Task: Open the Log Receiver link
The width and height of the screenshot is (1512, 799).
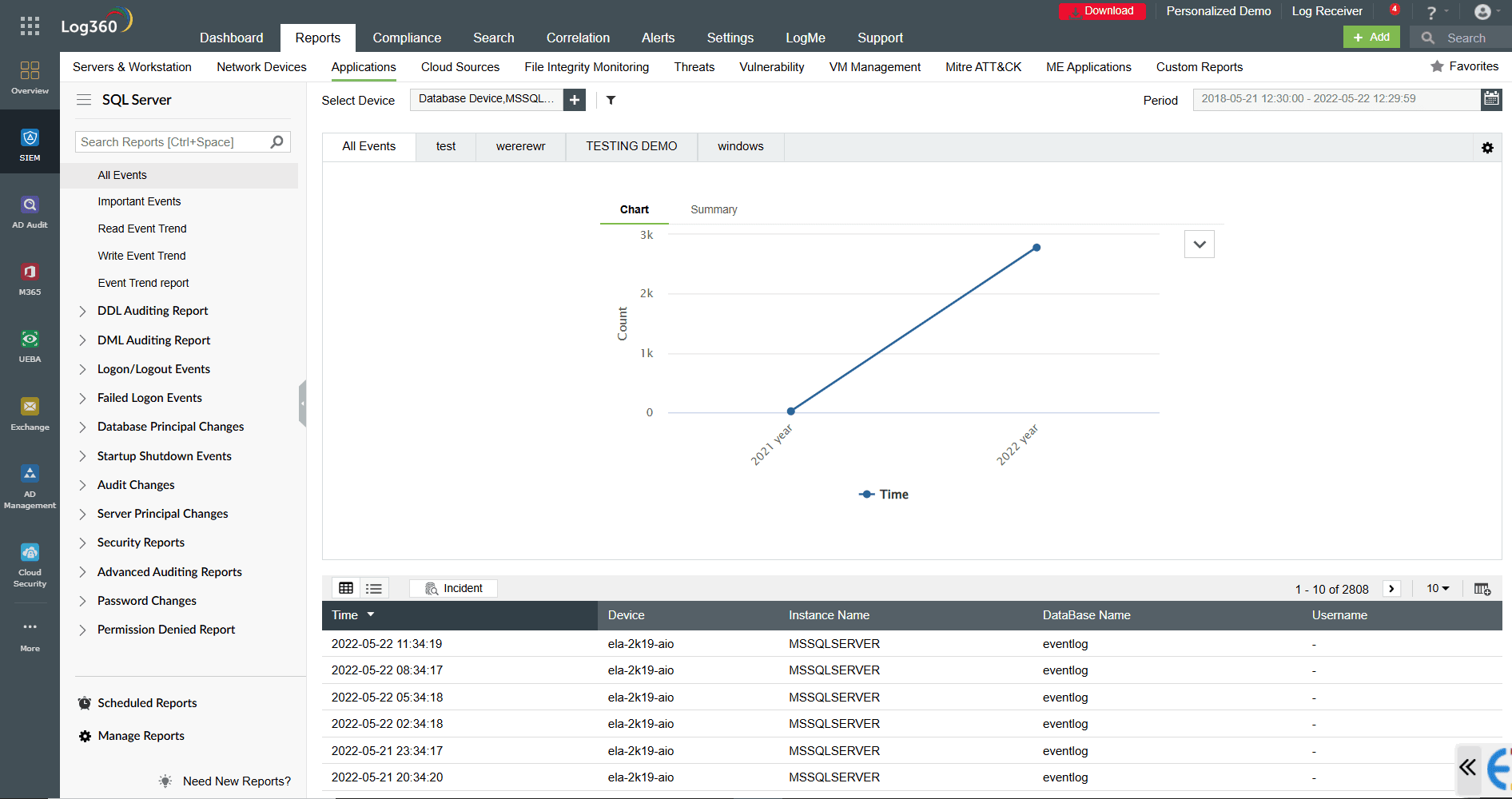Action: (1327, 11)
